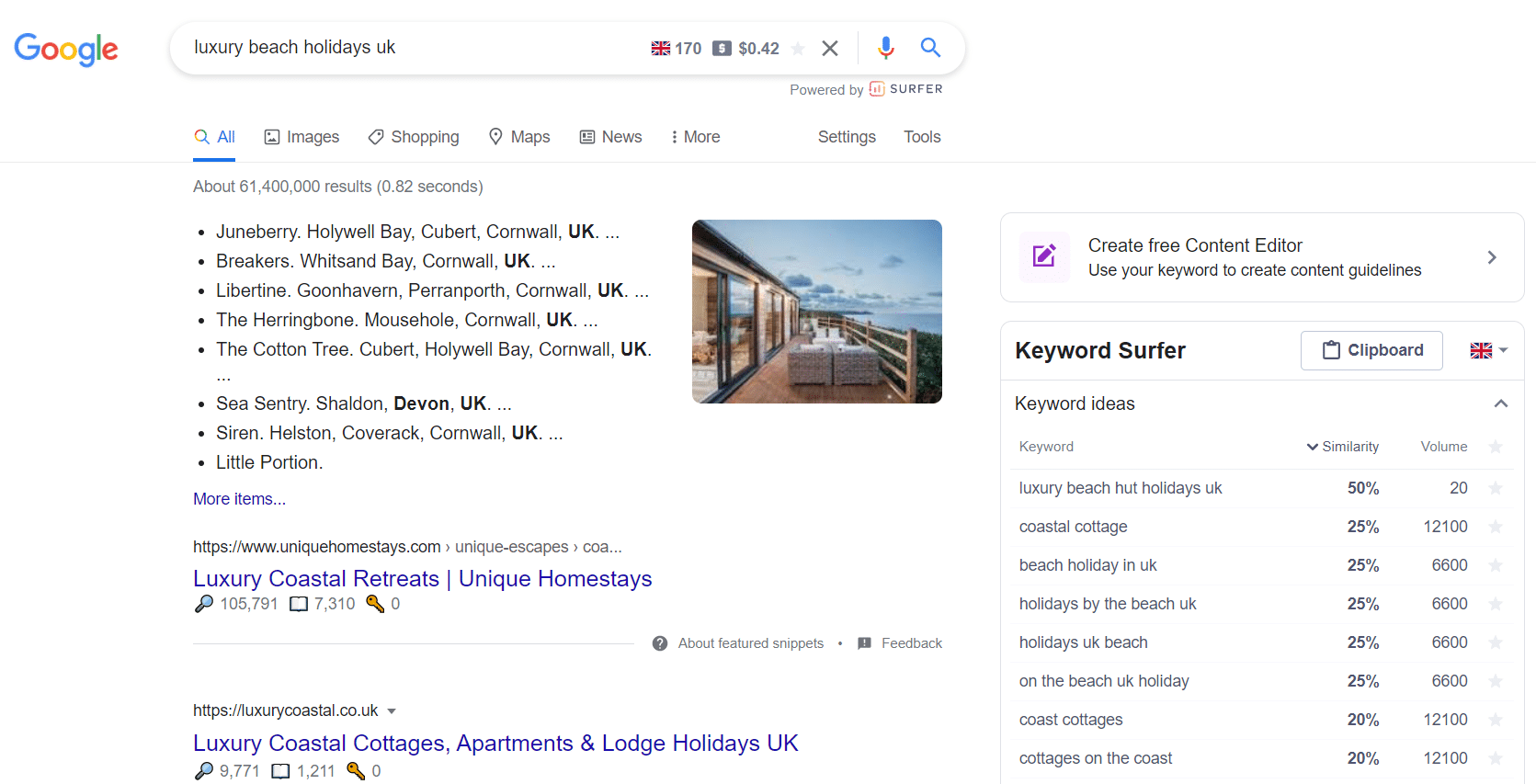Click the Content Editor pencil icon
Image resolution: width=1536 pixels, height=784 pixels.
click(x=1044, y=256)
